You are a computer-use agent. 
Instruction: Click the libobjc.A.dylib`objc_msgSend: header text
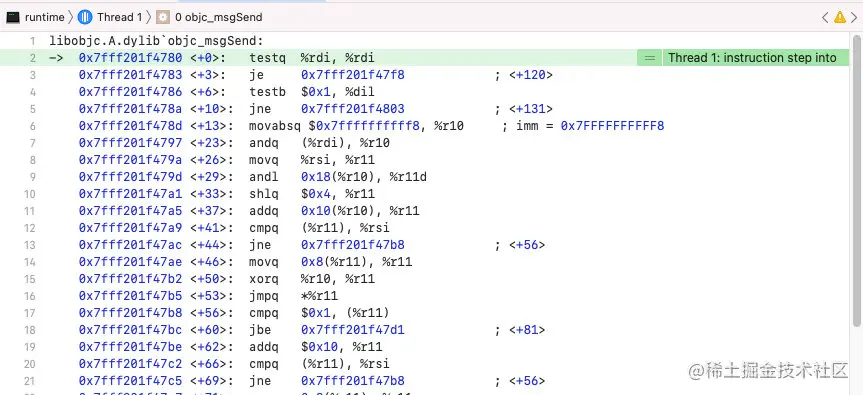pyautogui.click(x=156, y=41)
